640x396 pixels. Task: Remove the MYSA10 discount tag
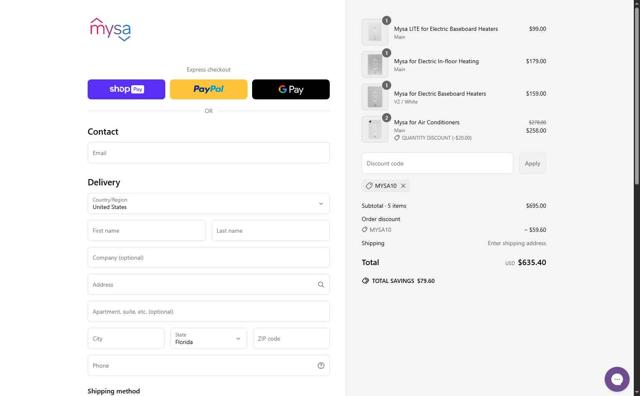(x=403, y=186)
